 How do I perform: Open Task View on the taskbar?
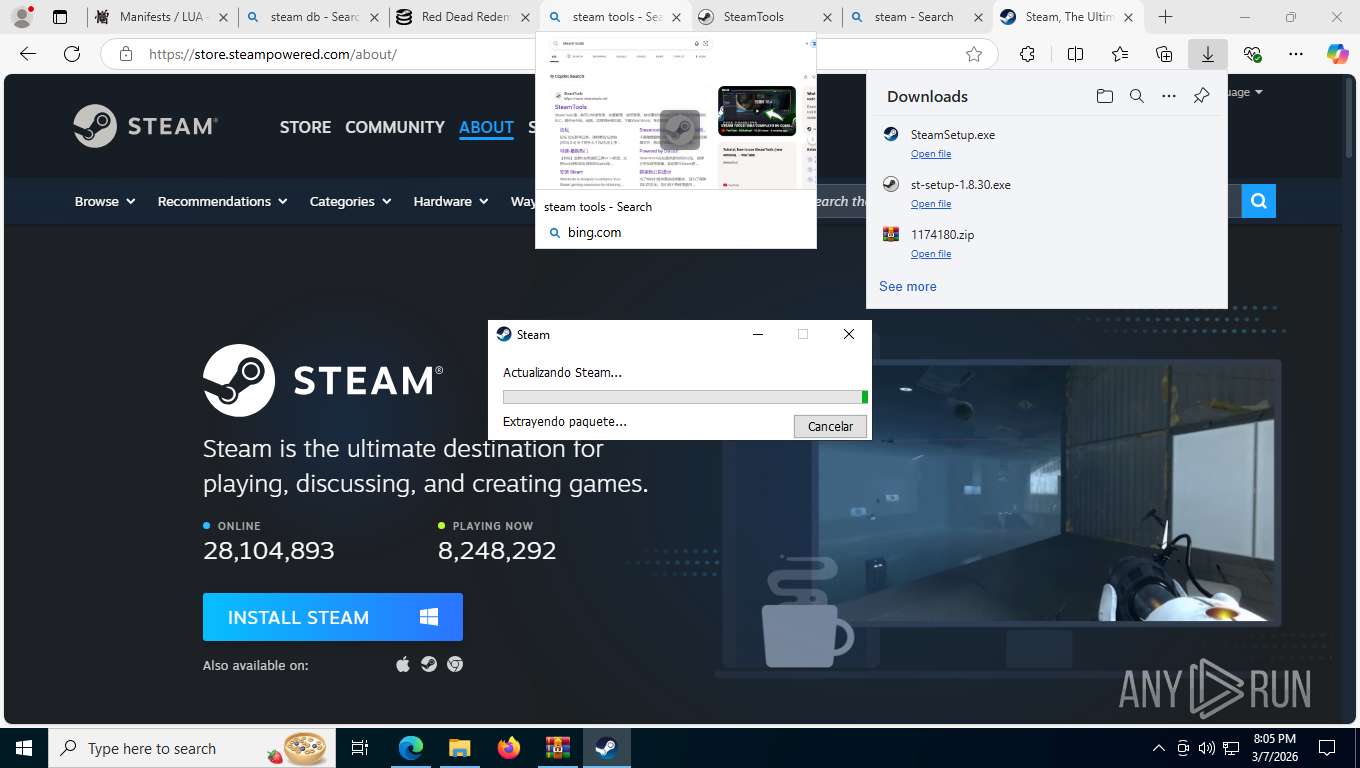(360, 748)
